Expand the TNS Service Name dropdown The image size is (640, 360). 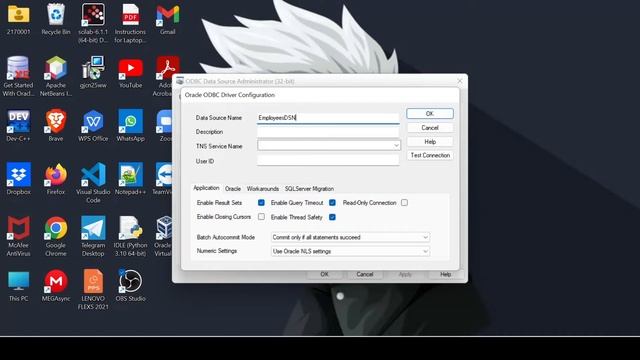[x=396, y=145]
